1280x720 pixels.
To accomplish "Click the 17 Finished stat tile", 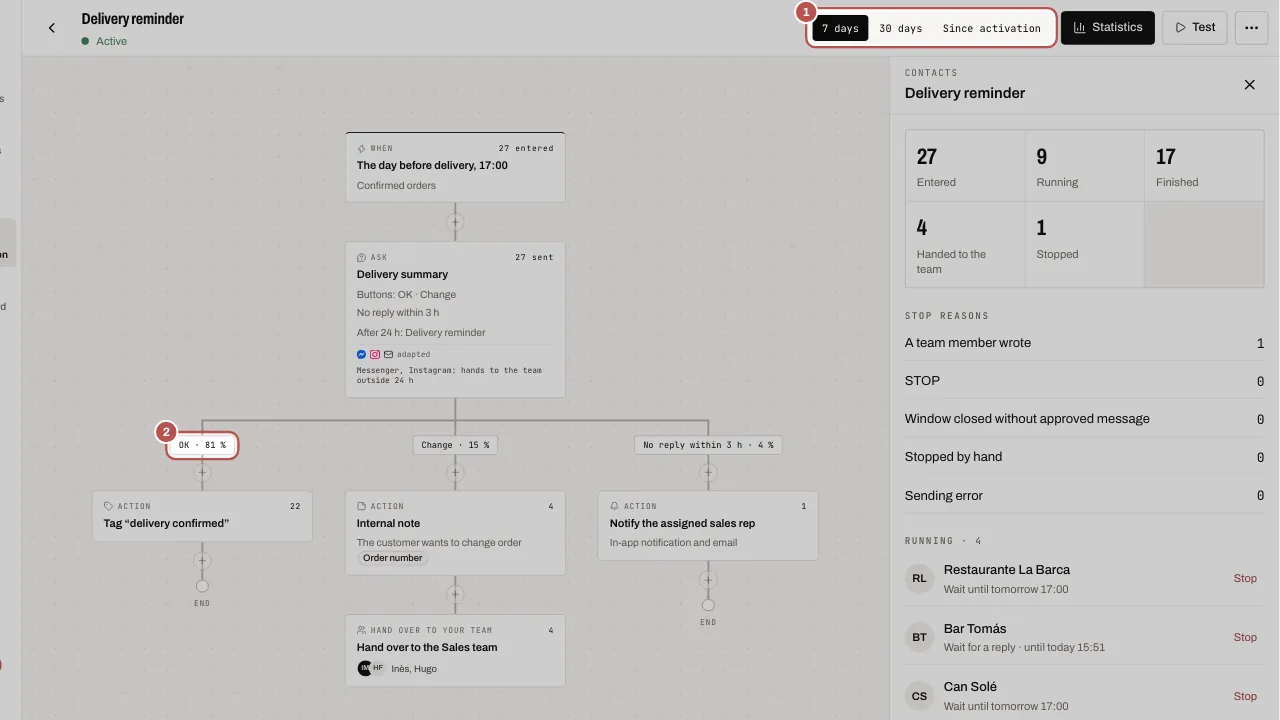I will [x=1204, y=166].
